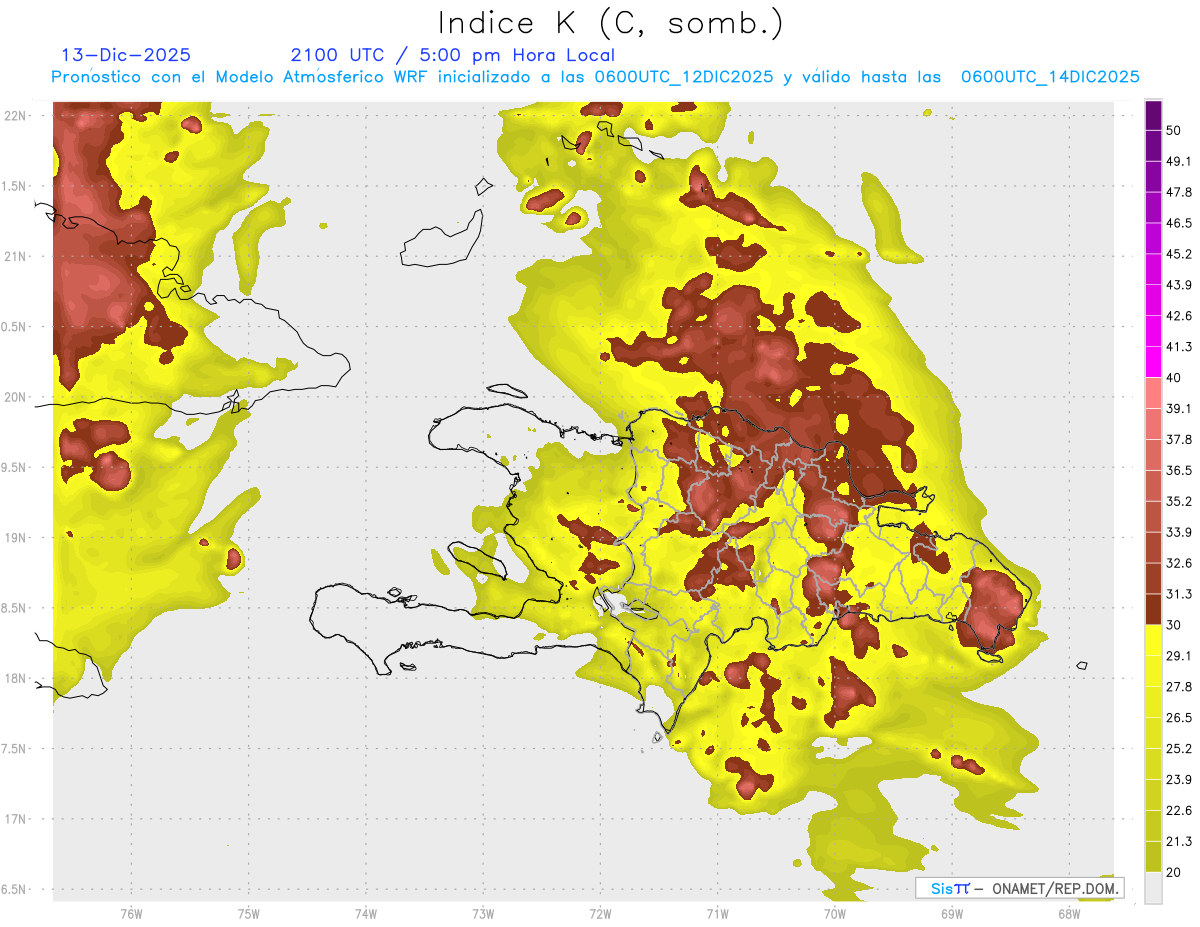Click the '41.3' color bar value
The width and height of the screenshot is (1200, 927).
click(x=1179, y=347)
